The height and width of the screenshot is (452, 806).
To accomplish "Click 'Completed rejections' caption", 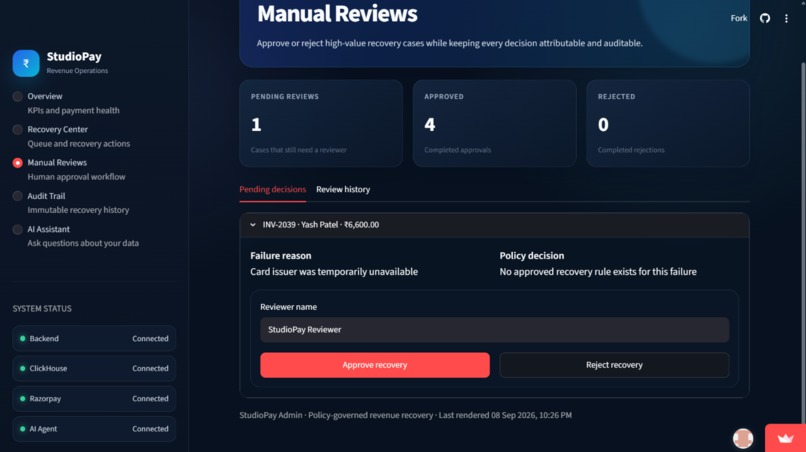I will (x=631, y=150).
